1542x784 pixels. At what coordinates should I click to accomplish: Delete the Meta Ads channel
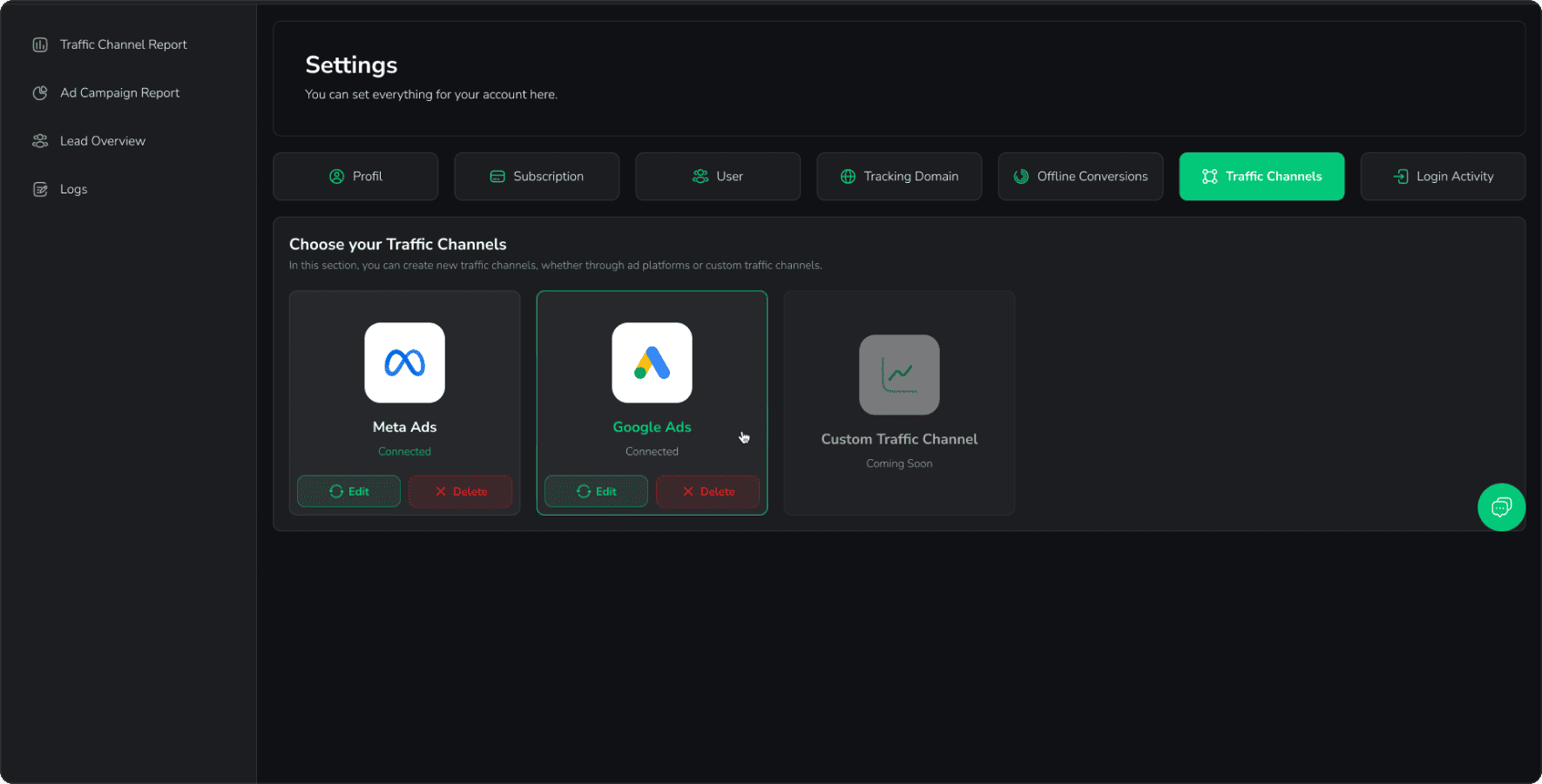point(460,491)
